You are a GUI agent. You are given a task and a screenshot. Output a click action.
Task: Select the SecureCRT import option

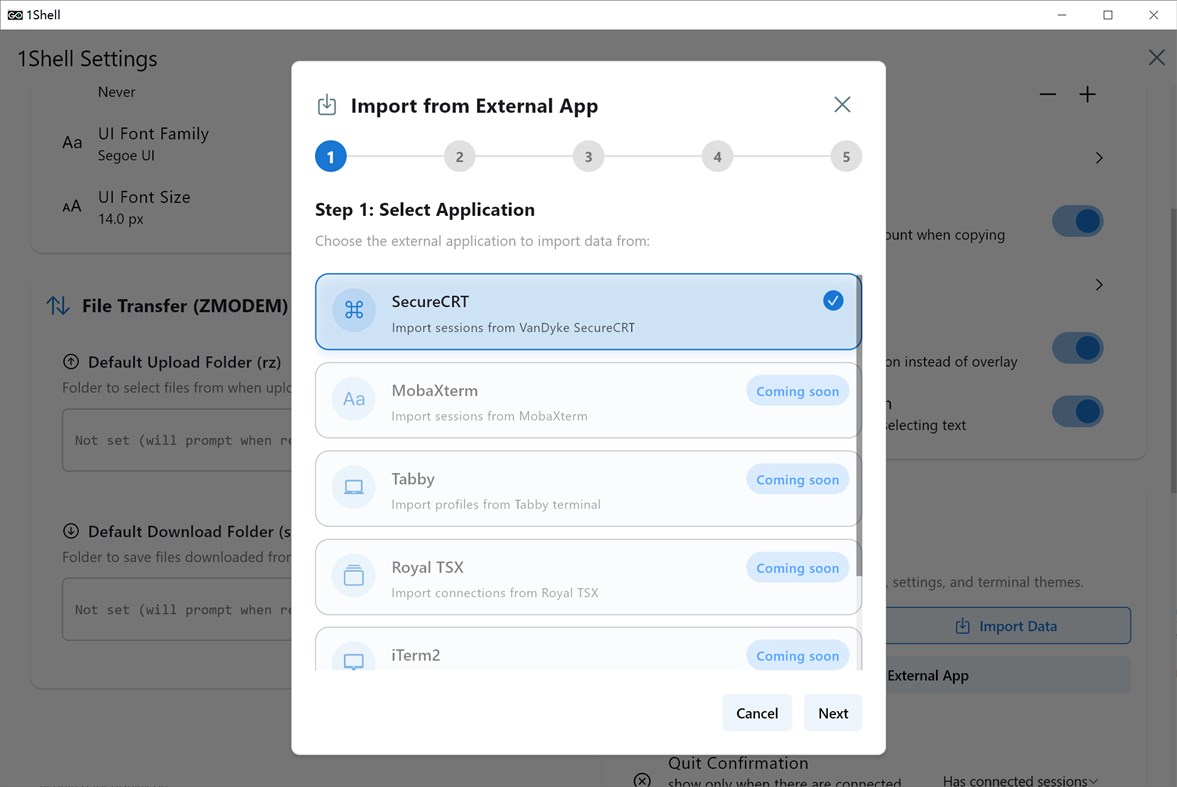click(588, 312)
